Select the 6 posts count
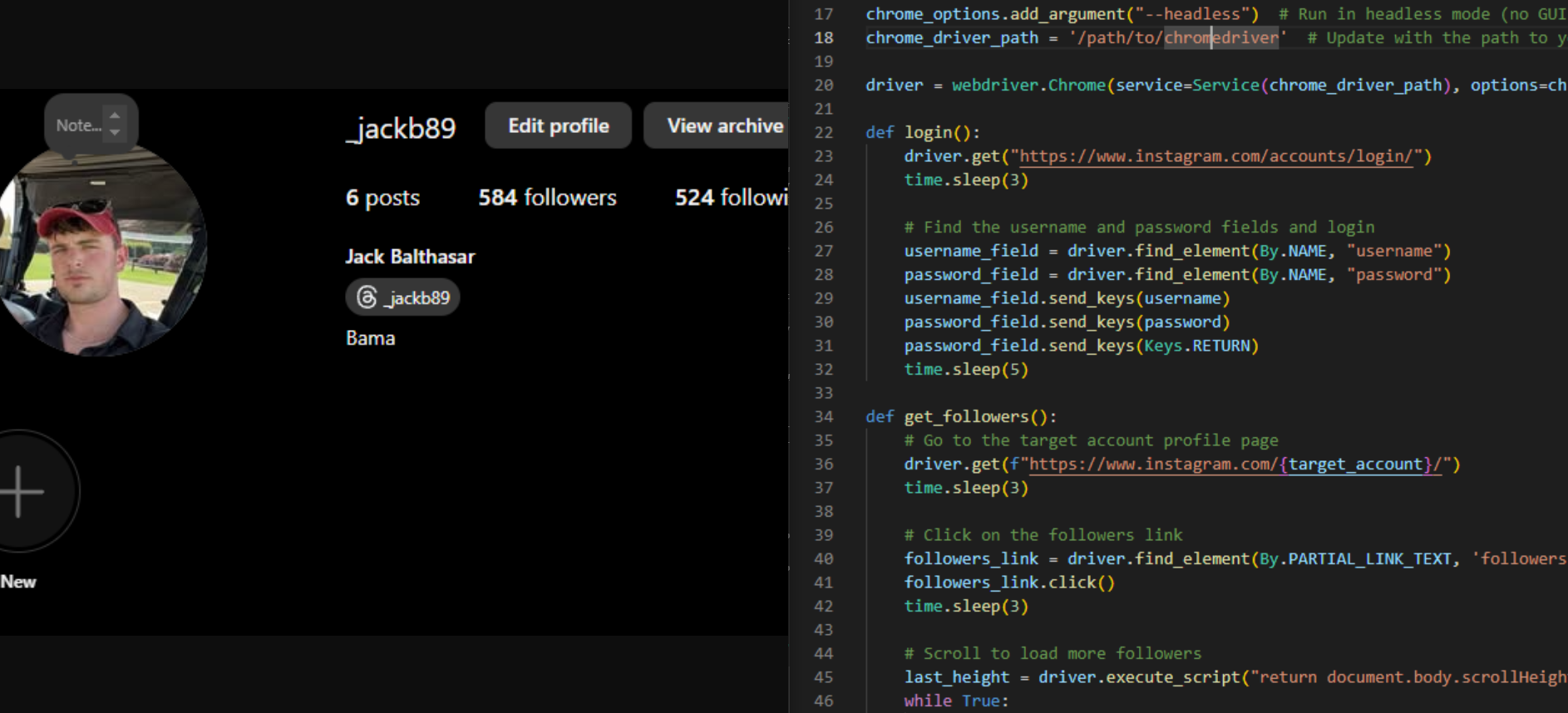1568x713 pixels. (382, 198)
